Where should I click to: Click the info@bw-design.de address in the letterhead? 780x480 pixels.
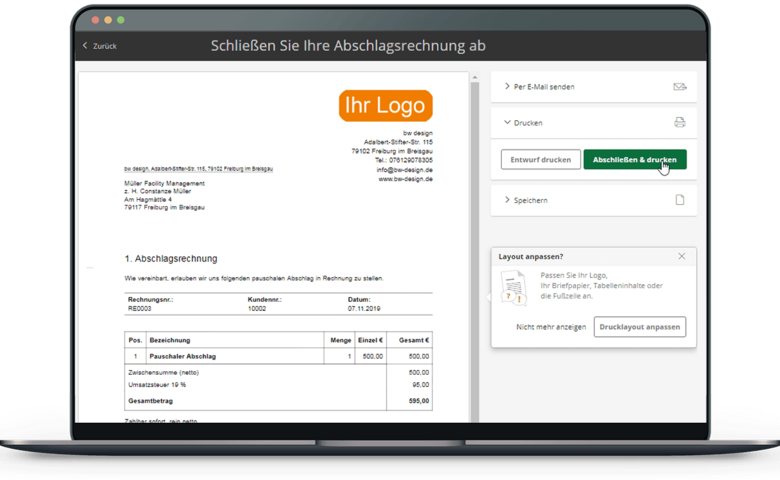(x=404, y=170)
